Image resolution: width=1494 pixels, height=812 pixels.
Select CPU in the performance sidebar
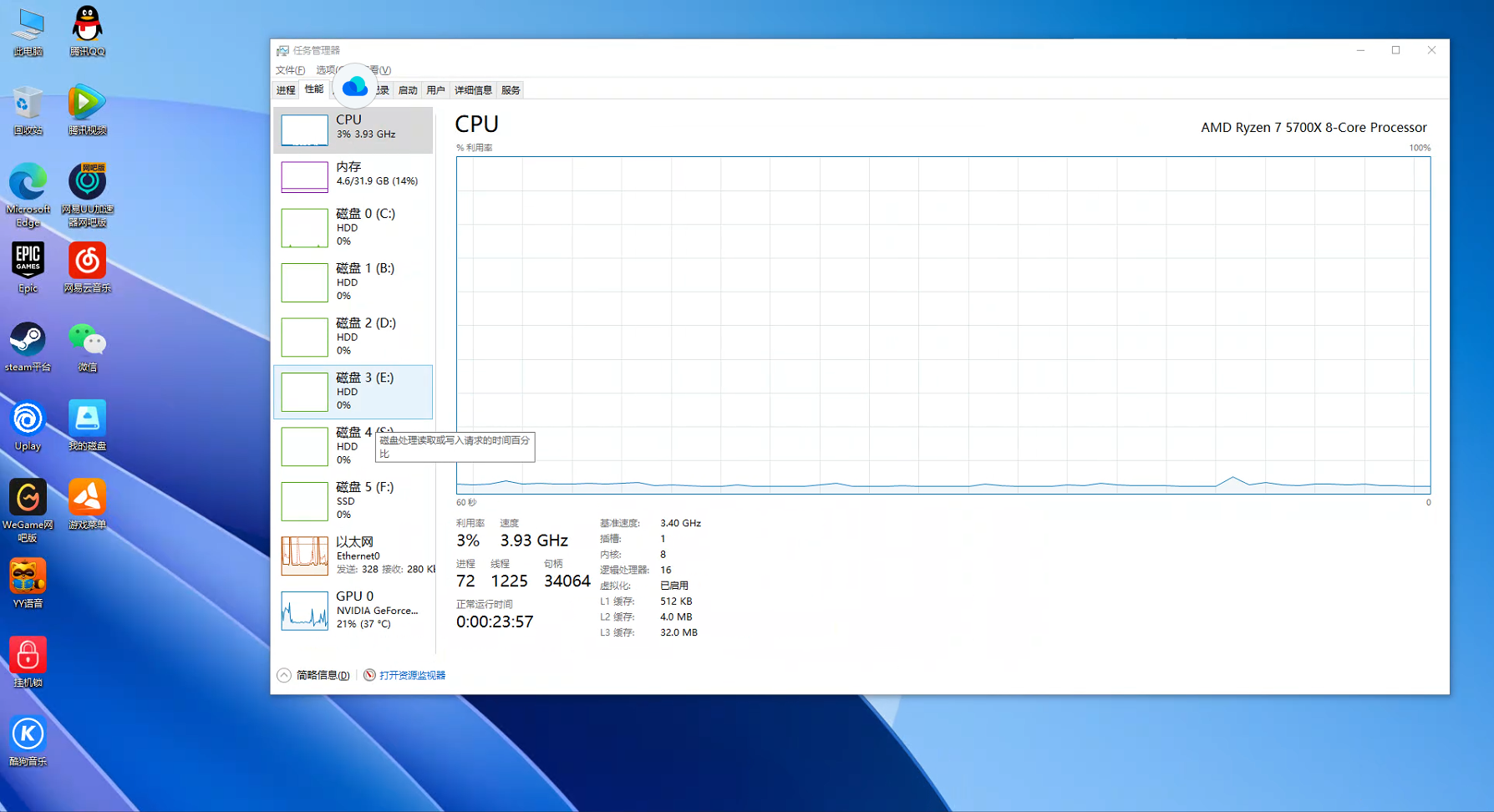coord(353,130)
